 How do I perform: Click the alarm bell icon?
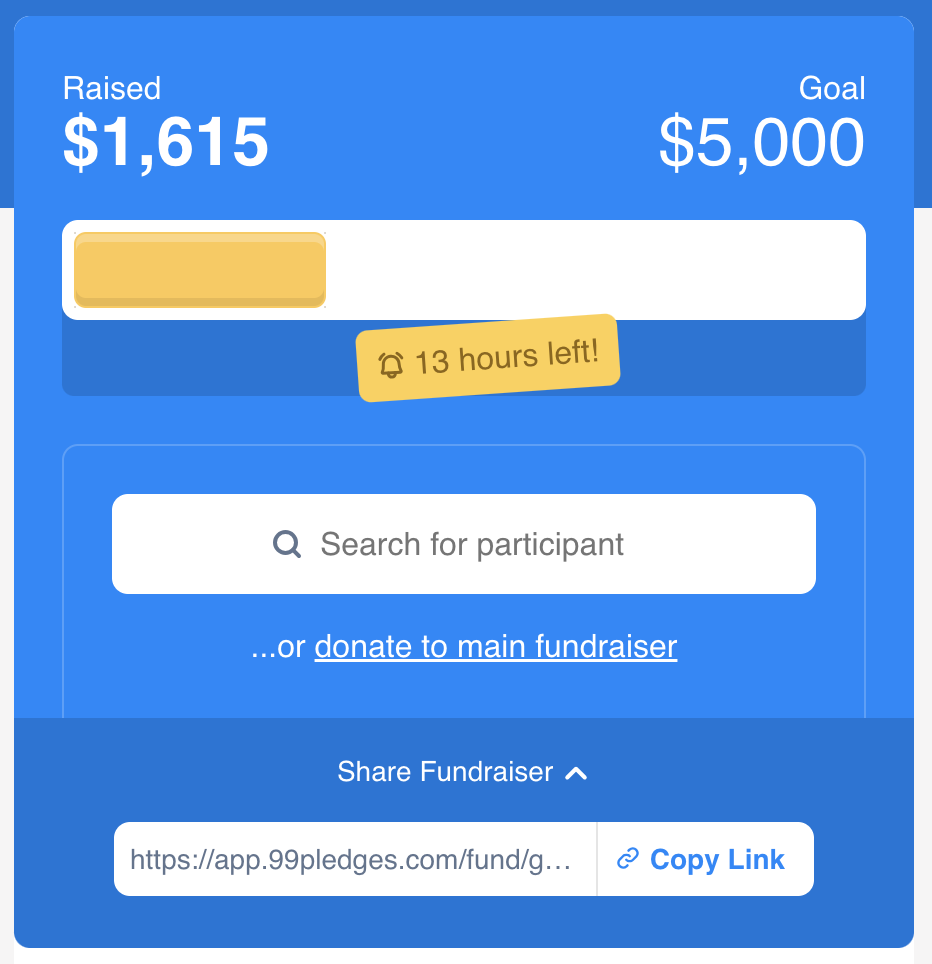(x=391, y=364)
